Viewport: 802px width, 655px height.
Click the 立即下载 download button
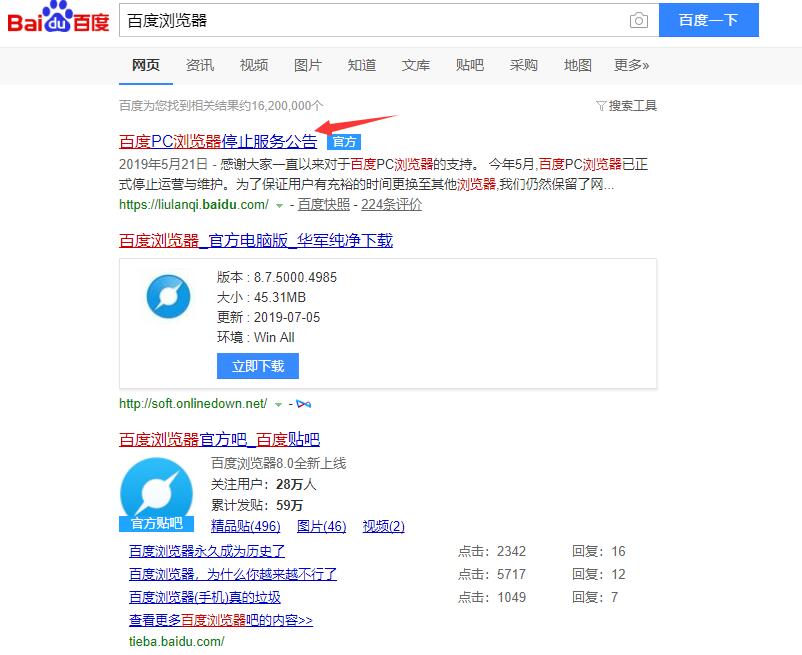tap(258, 366)
